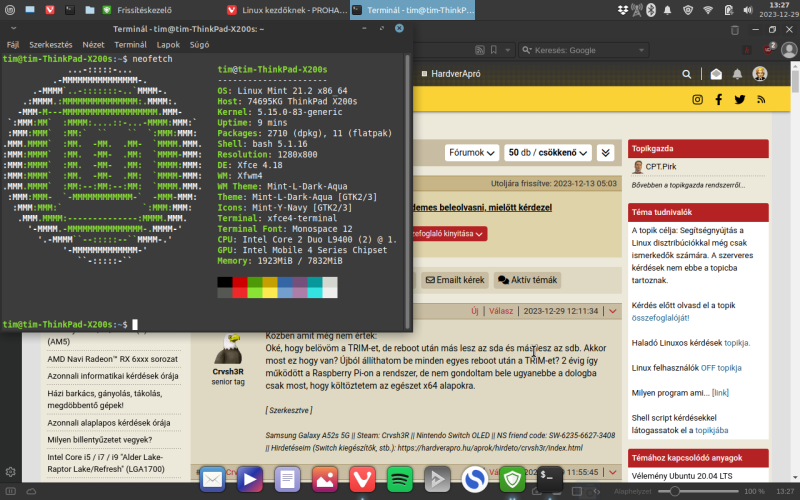Click the Vivaldi RSS feed icon in address bar
The image size is (800, 500).
click(x=480, y=50)
